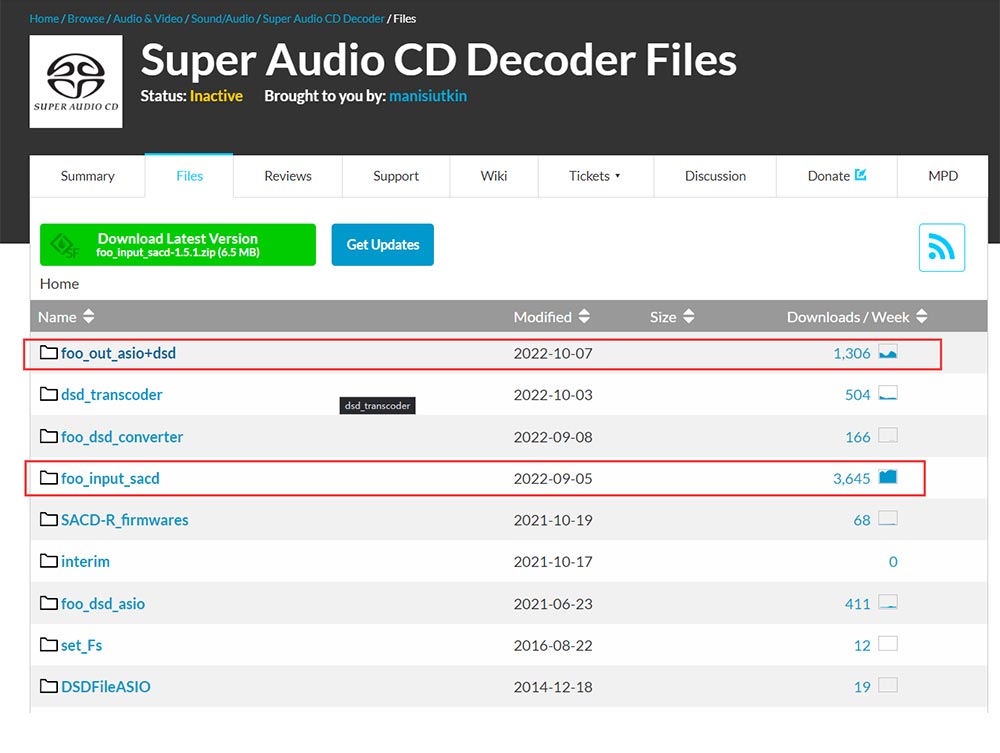1000x753 pixels.
Task: Click the Sound/Audio breadcrumb link
Action: coord(223,18)
